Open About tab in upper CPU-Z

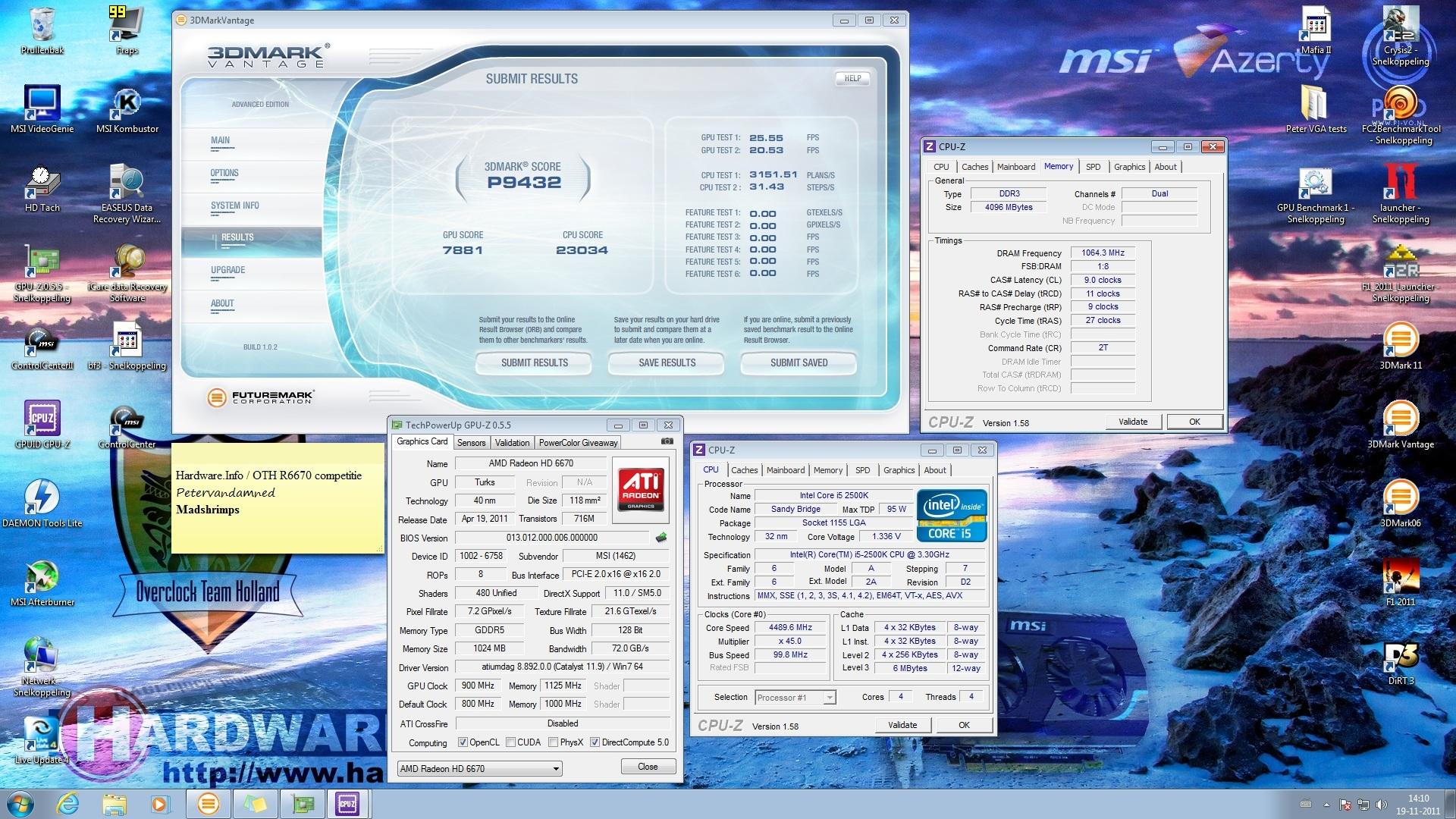click(1166, 167)
